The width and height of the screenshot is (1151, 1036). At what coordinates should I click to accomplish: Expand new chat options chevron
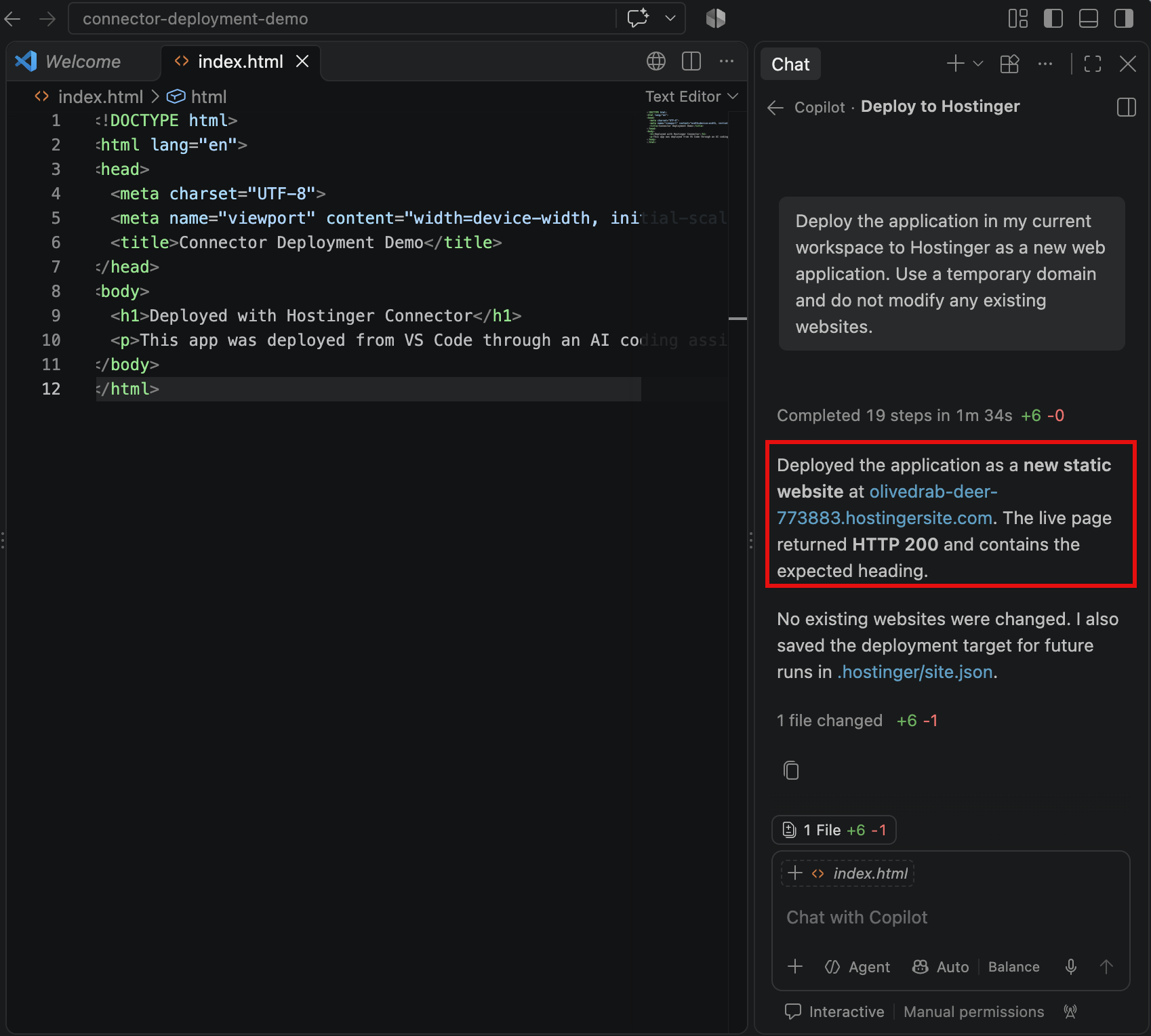(x=978, y=64)
